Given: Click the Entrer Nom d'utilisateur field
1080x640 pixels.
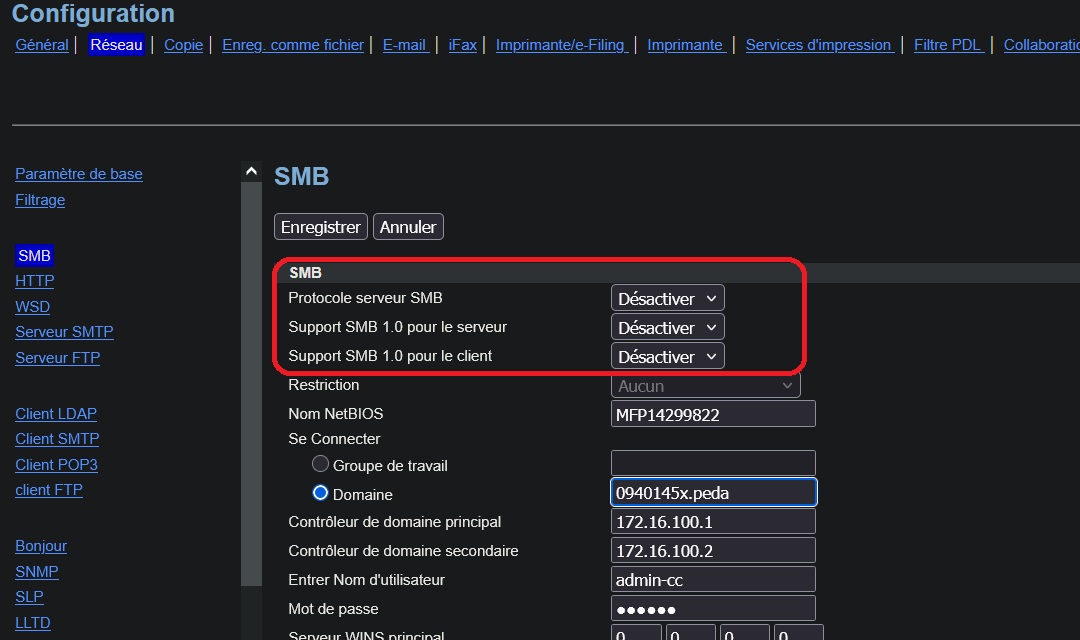Looking at the screenshot, I should click(x=713, y=580).
